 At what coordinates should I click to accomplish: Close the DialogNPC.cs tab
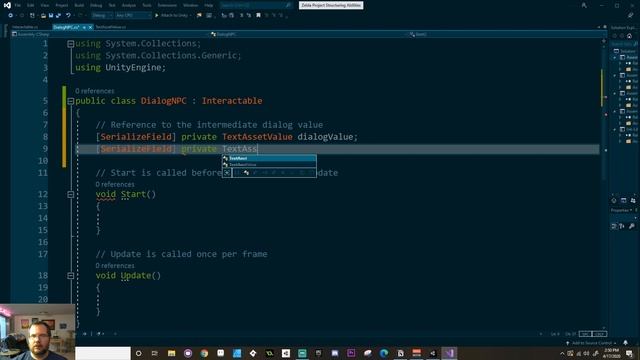coord(91,27)
